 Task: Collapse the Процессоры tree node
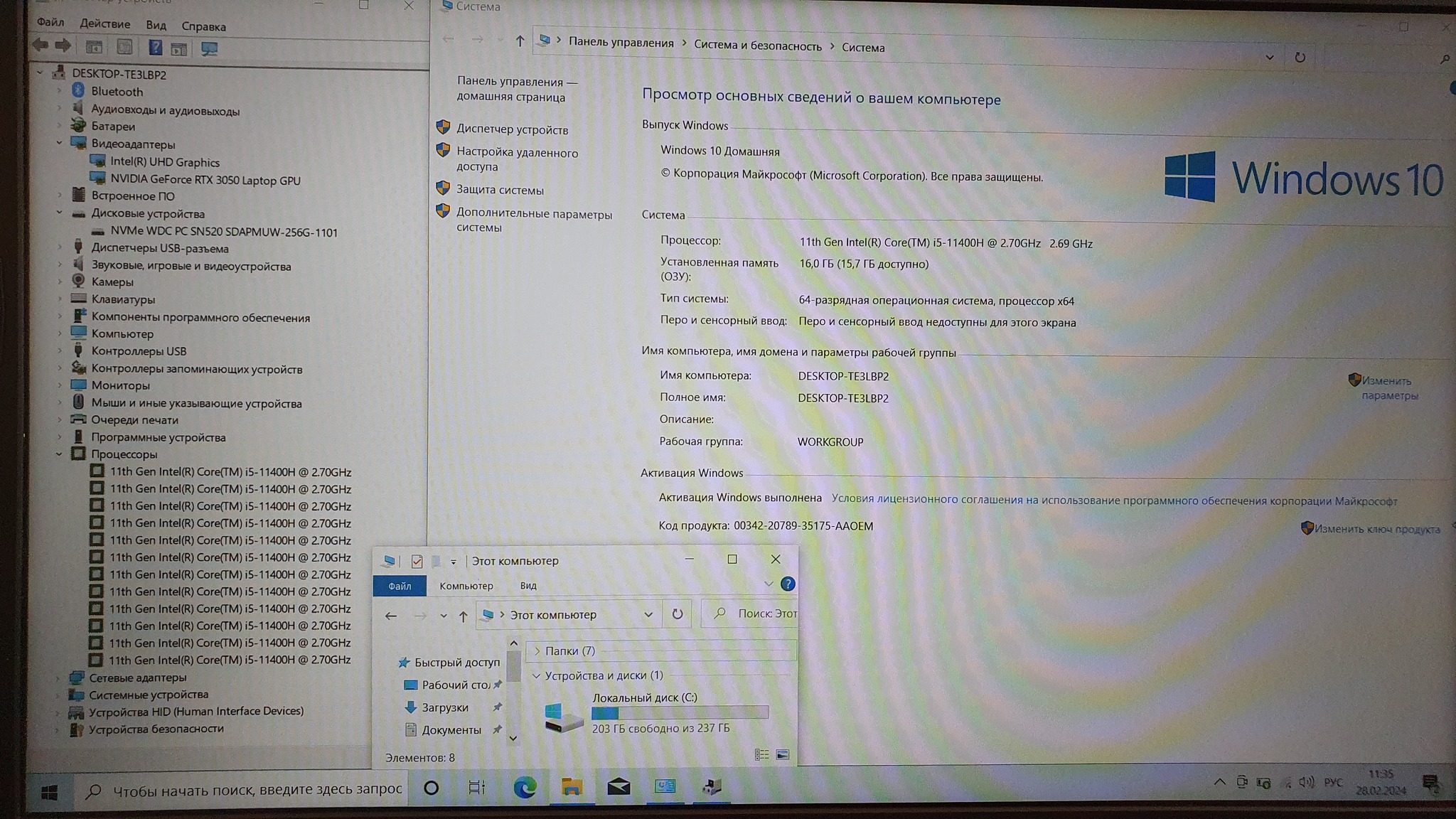60,454
